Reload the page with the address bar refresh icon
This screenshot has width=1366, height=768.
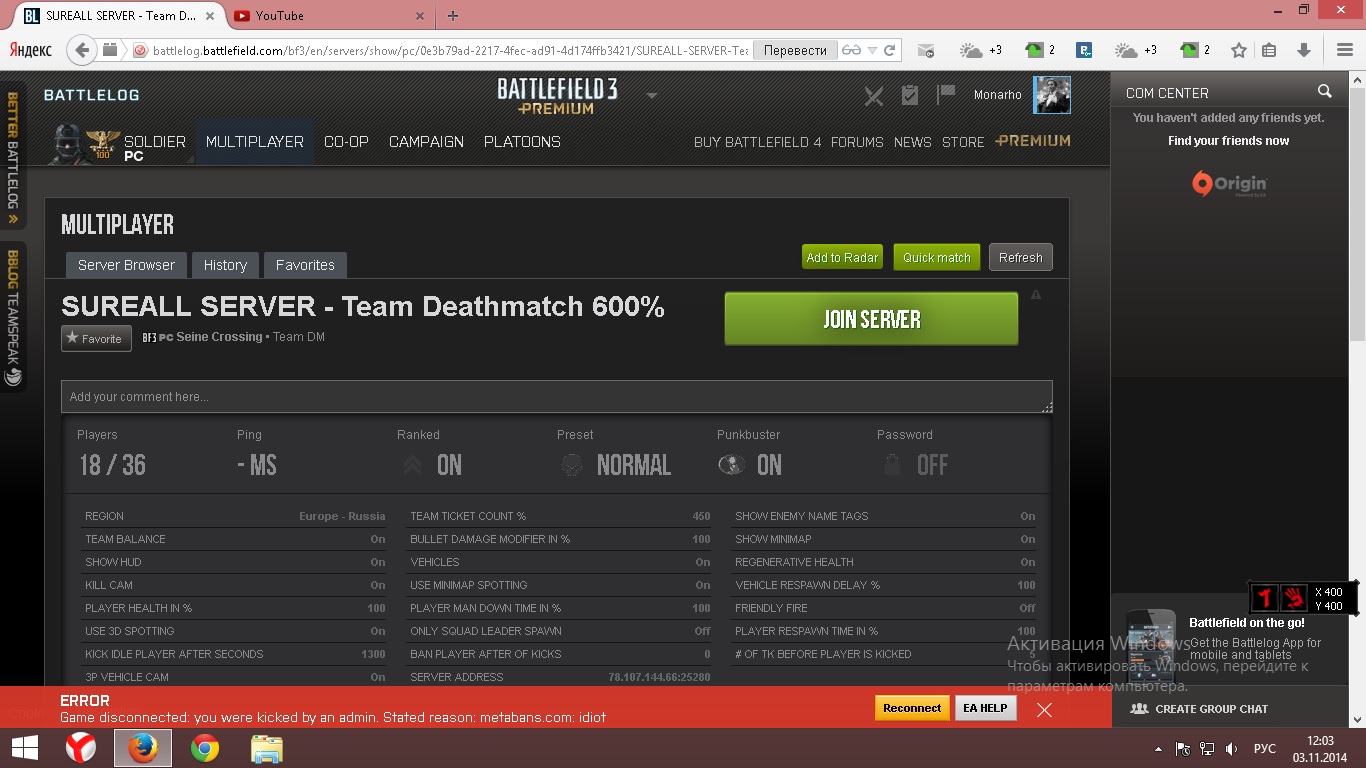click(x=889, y=50)
